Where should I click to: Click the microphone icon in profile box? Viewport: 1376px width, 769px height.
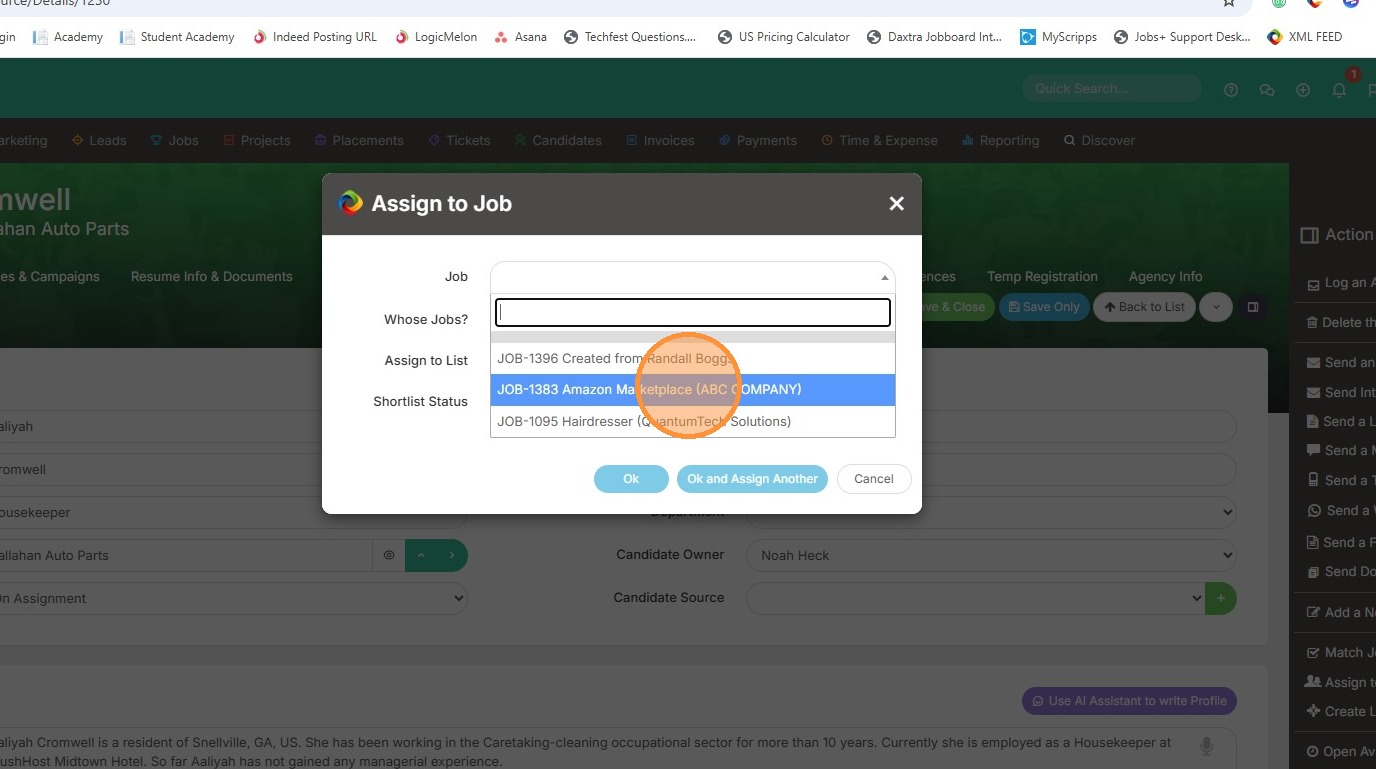[1206, 746]
